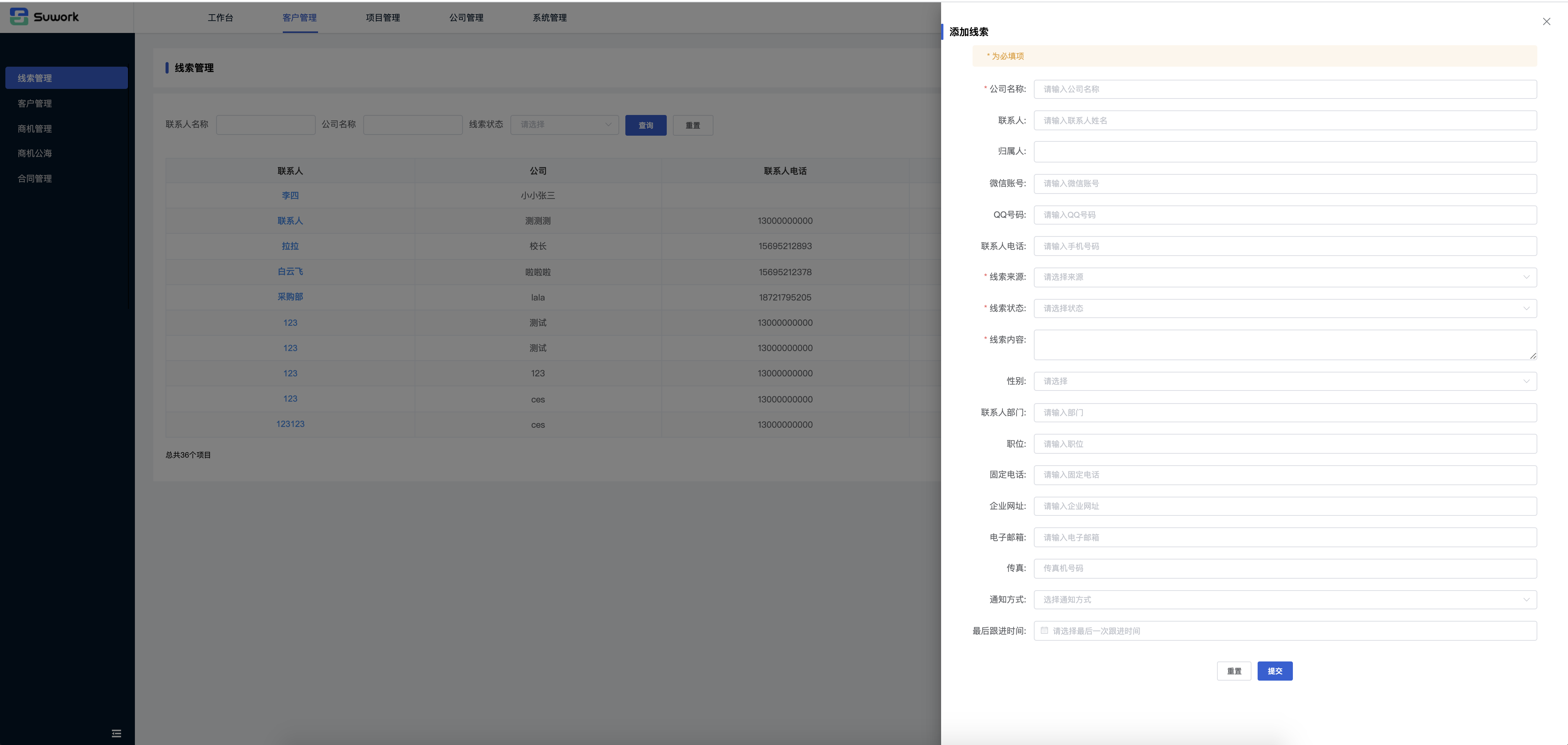Click the 联系人名称 search field

pyautogui.click(x=266, y=125)
